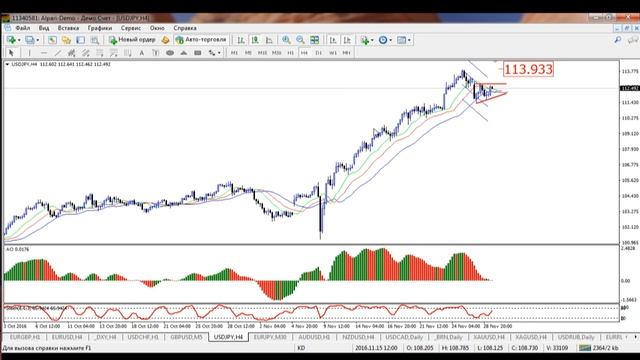Switch to H1 timeframe
Screen dimensions: 640x360
pos(291,53)
